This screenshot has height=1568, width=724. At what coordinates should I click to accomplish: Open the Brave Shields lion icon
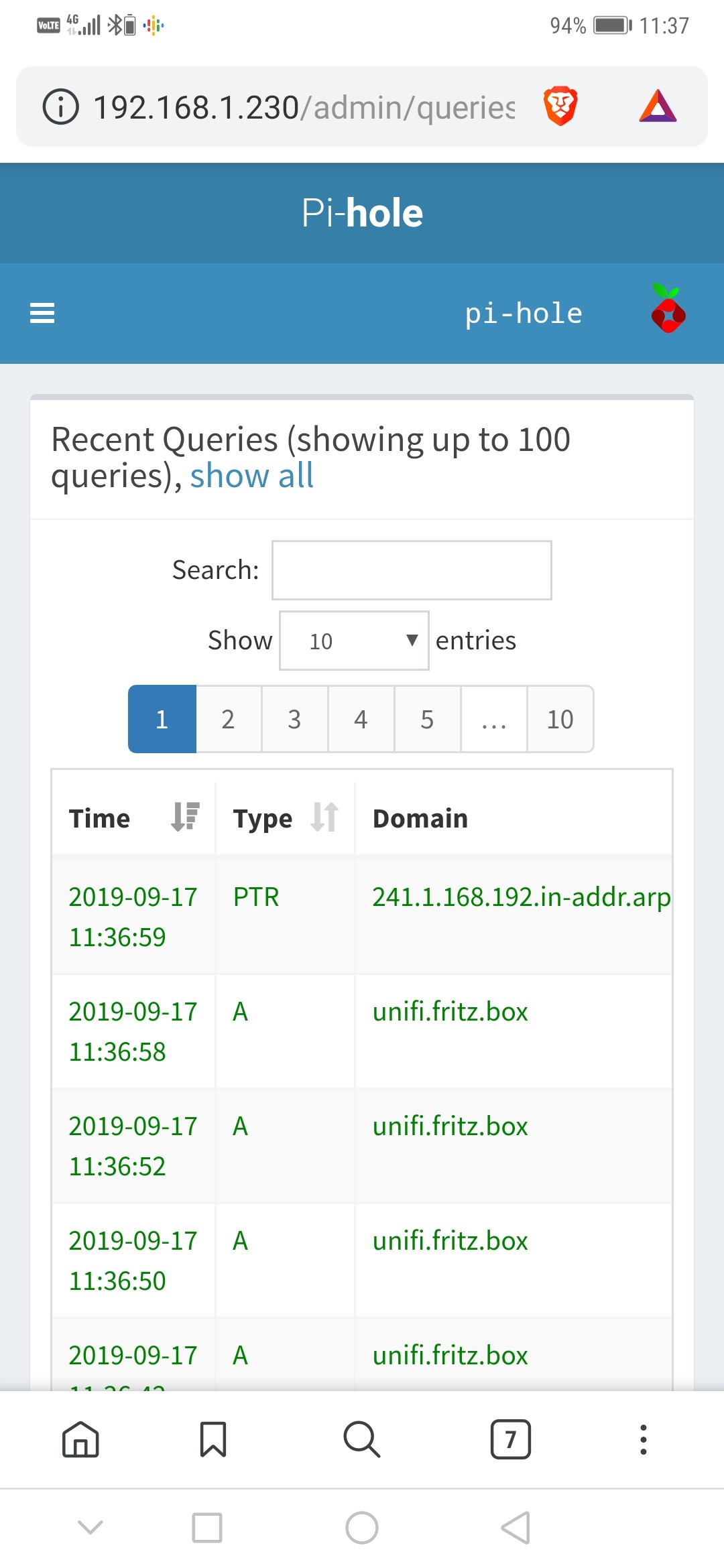tap(560, 107)
